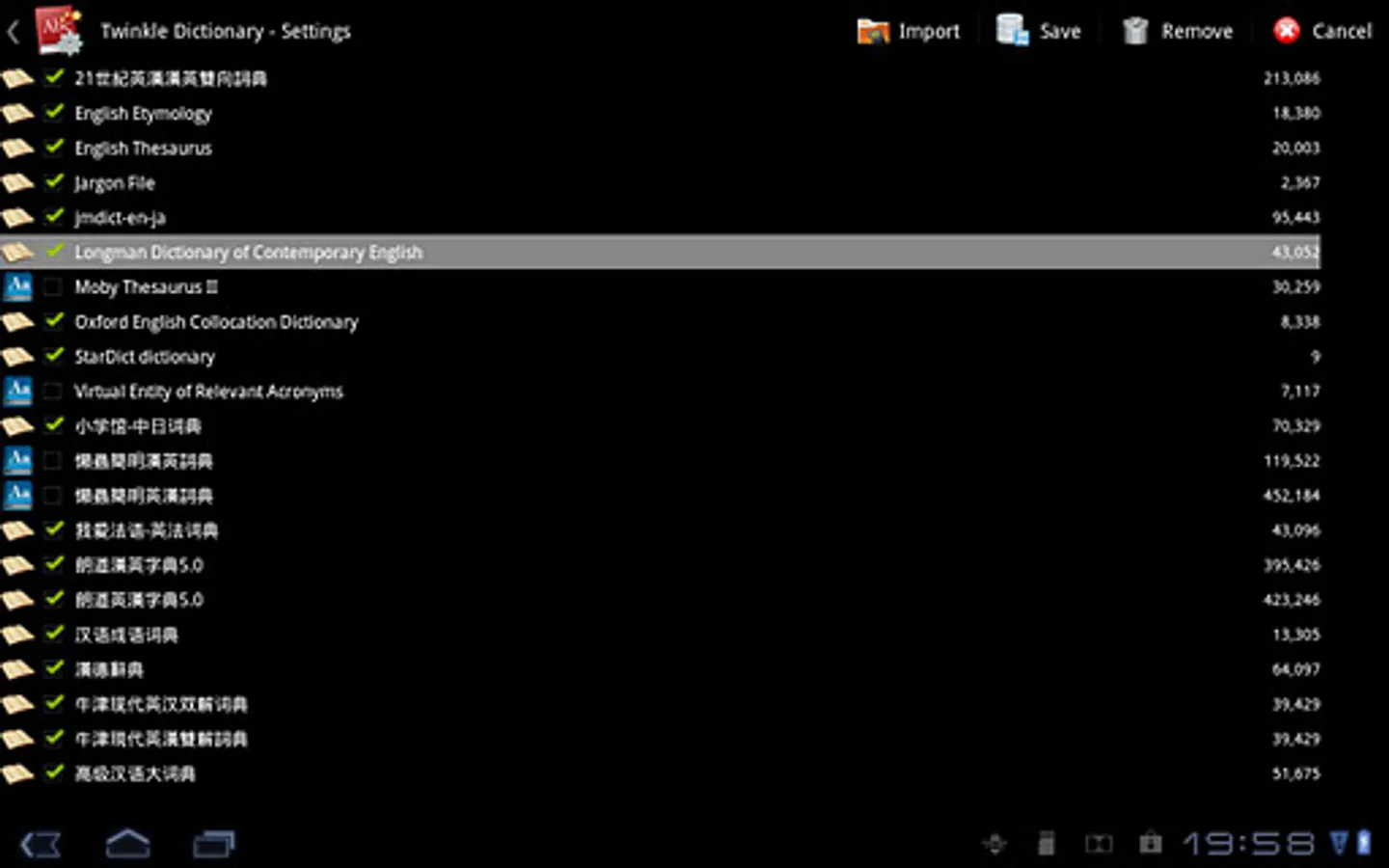The image size is (1389, 868).
Task: Click the 'Twinkle Dictionary - Settings' title
Action: point(226,31)
